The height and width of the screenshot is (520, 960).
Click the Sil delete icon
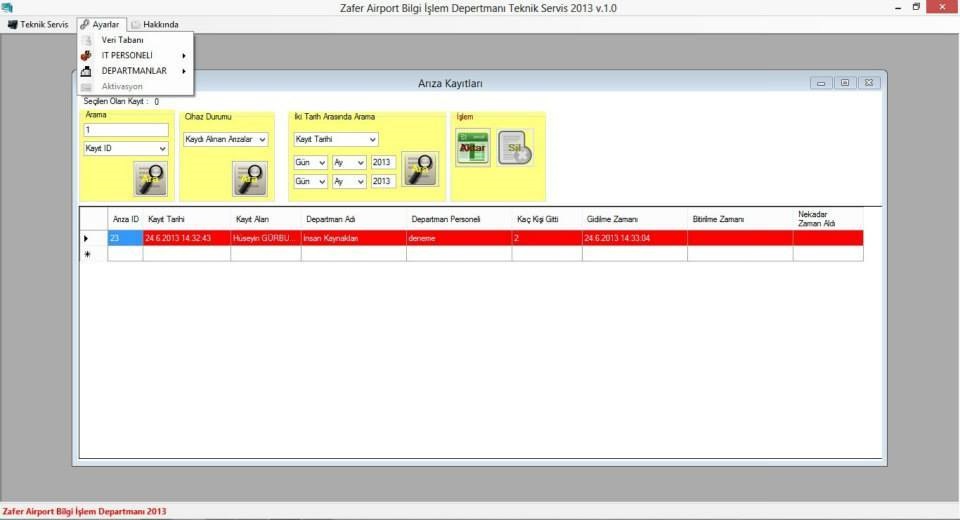coord(516,147)
